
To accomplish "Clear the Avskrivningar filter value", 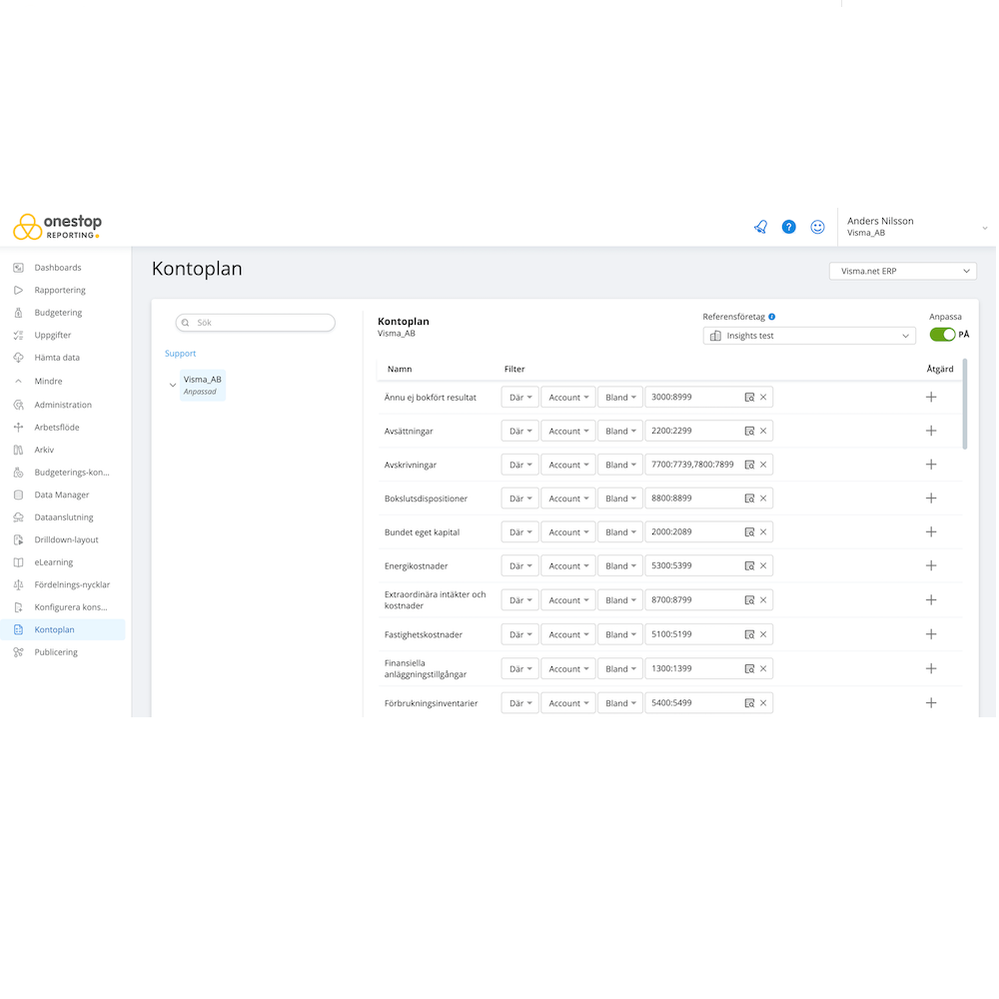I will tap(763, 464).
